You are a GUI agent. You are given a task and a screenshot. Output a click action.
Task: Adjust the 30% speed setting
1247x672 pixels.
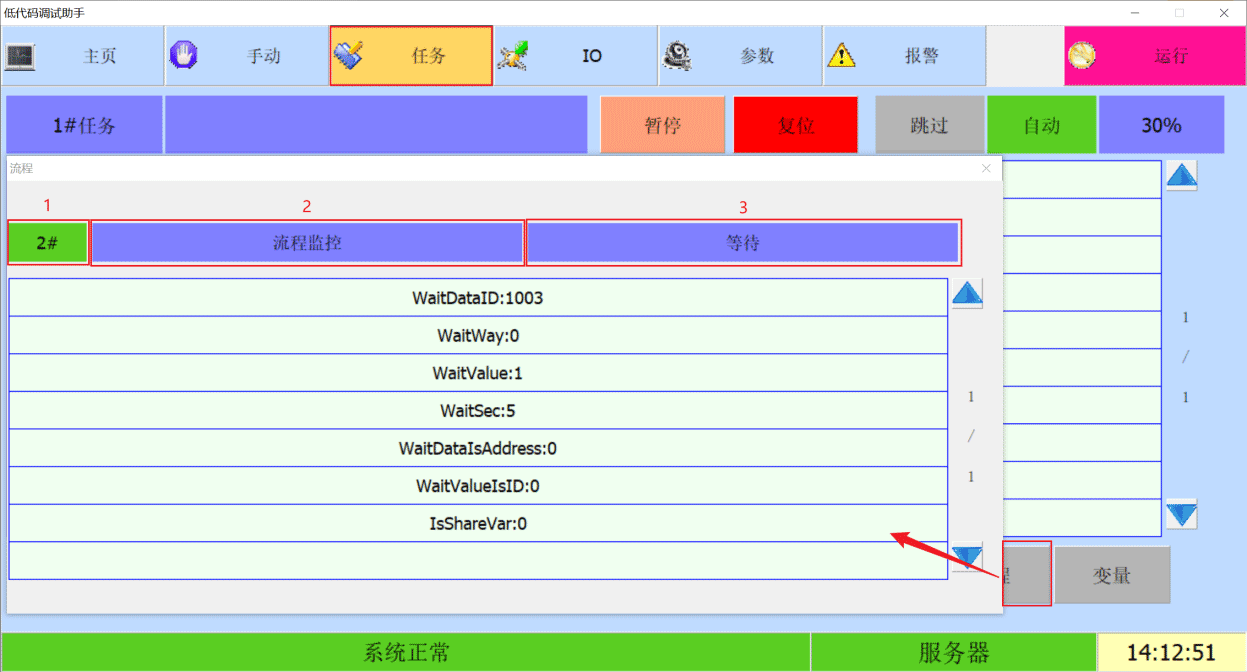click(x=1161, y=125)
